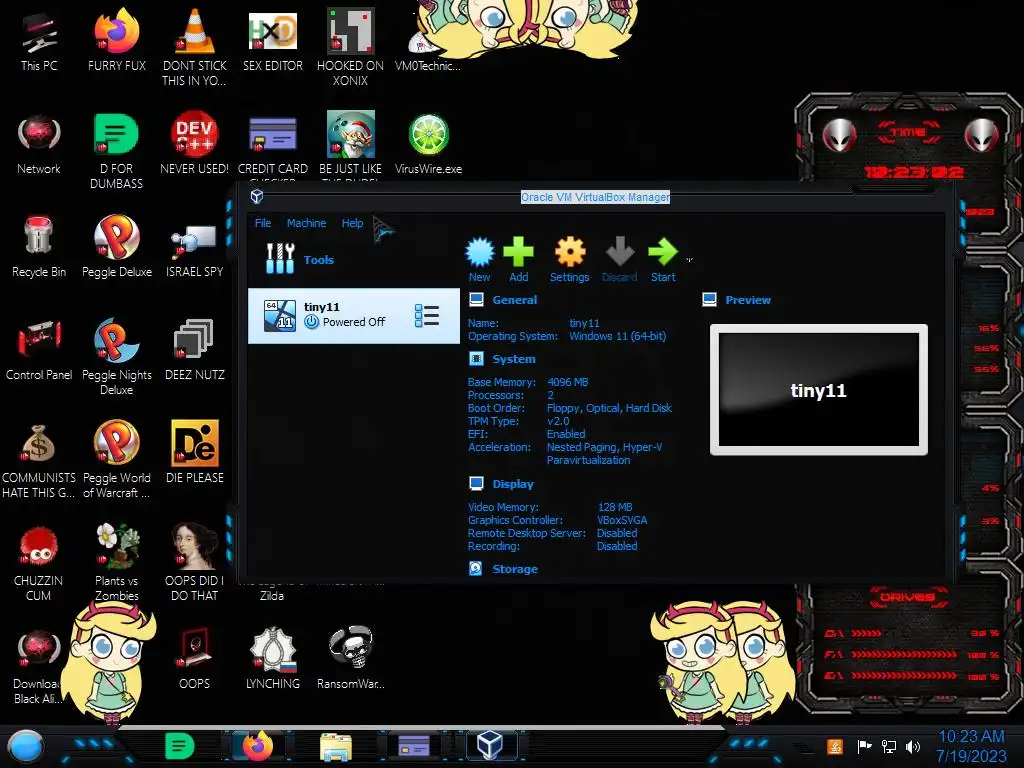
Task: Click the green Add machine icon
Action: click(519, 259)
